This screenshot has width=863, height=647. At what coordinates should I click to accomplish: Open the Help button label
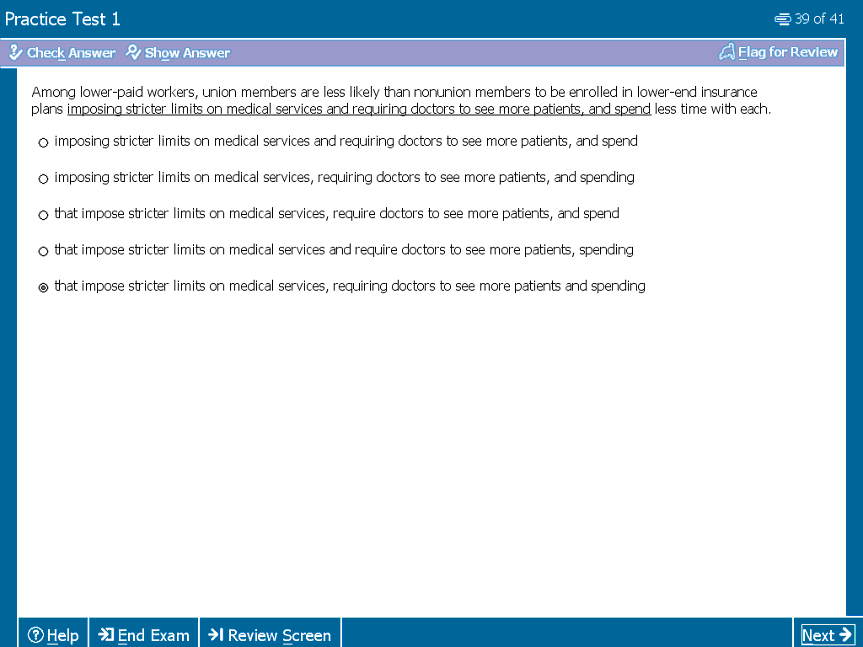[63, 635]
